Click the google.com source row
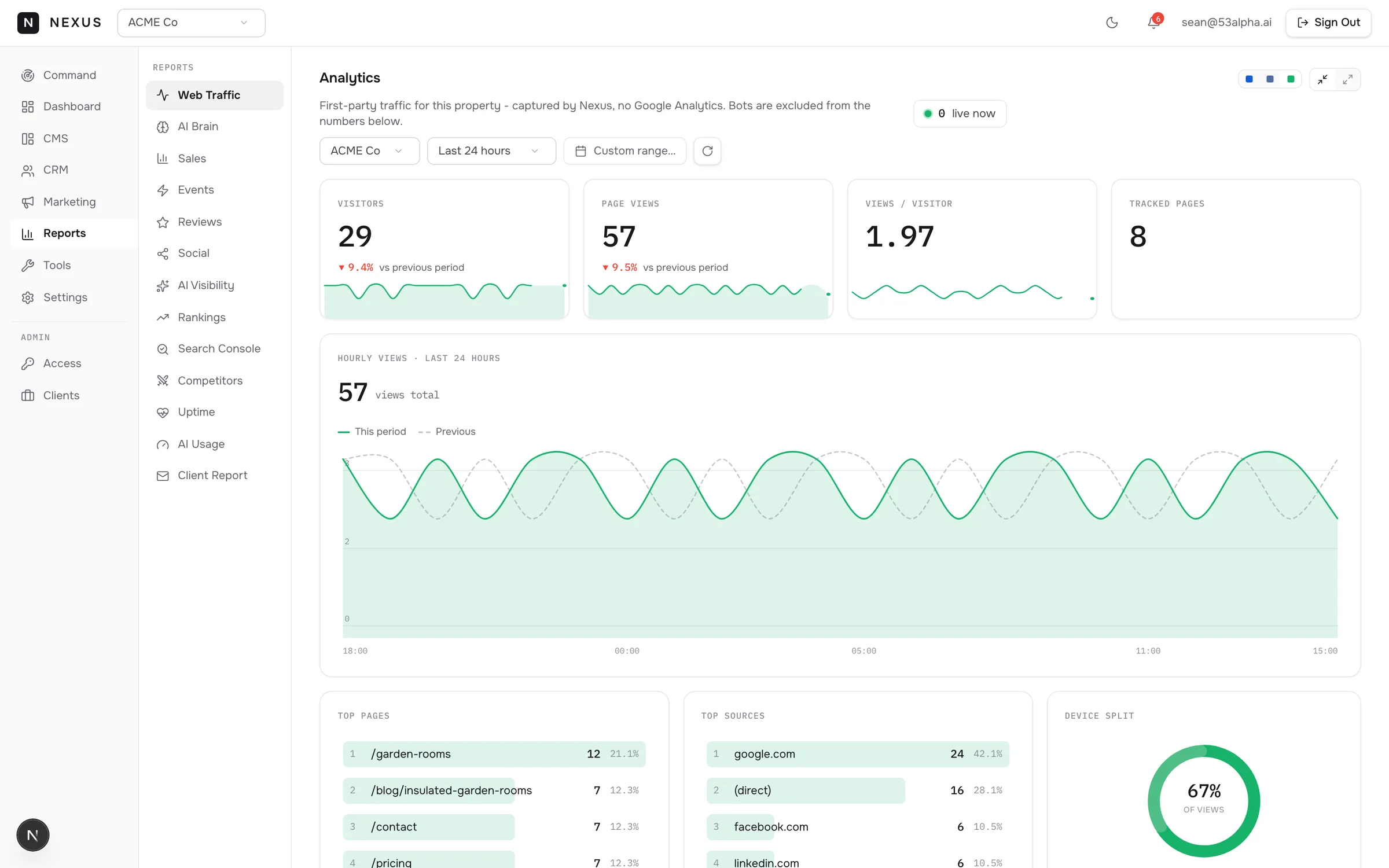 click(x=858, y=754)
